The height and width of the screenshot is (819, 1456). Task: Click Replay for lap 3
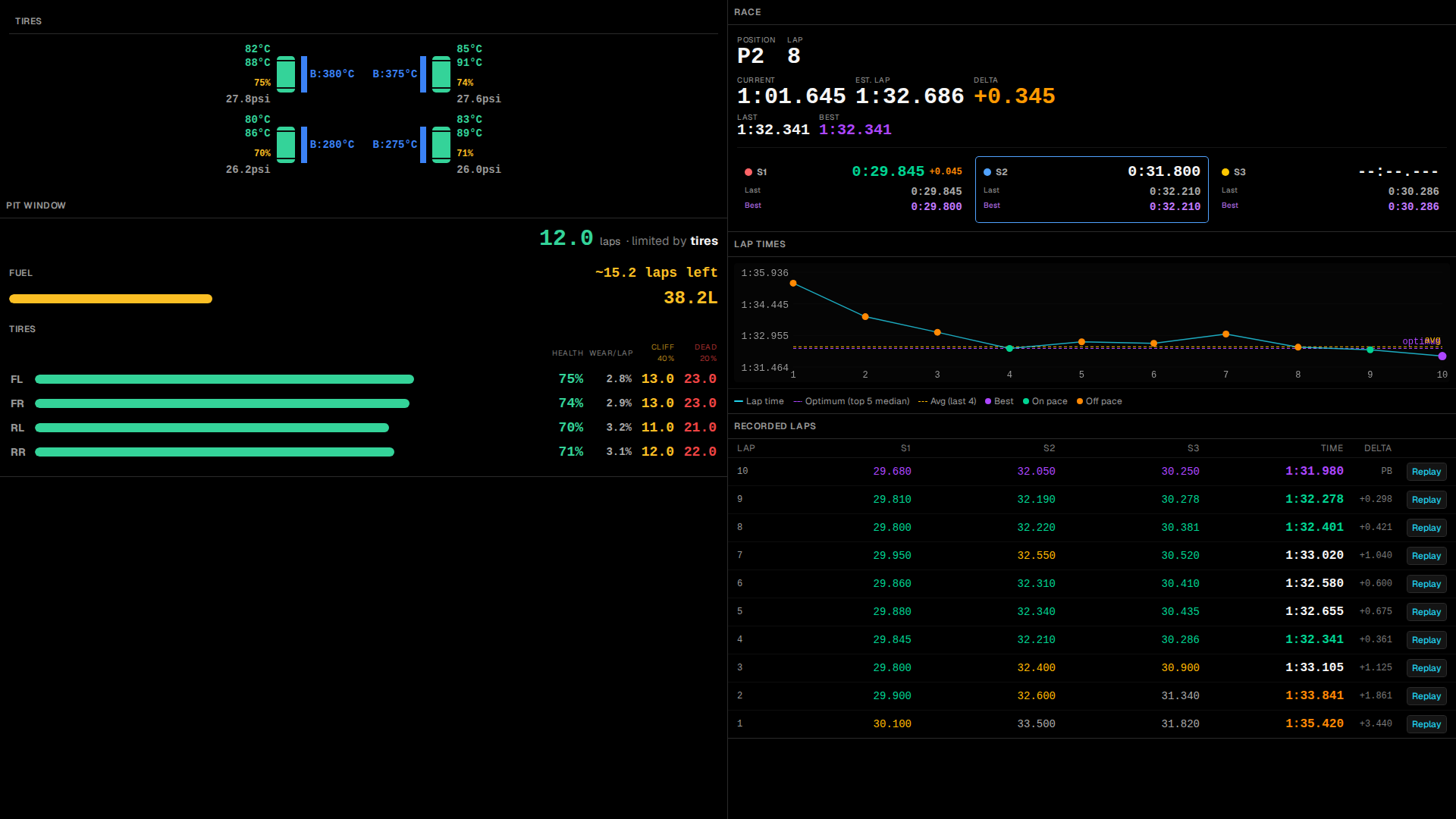pos(1426,668)
